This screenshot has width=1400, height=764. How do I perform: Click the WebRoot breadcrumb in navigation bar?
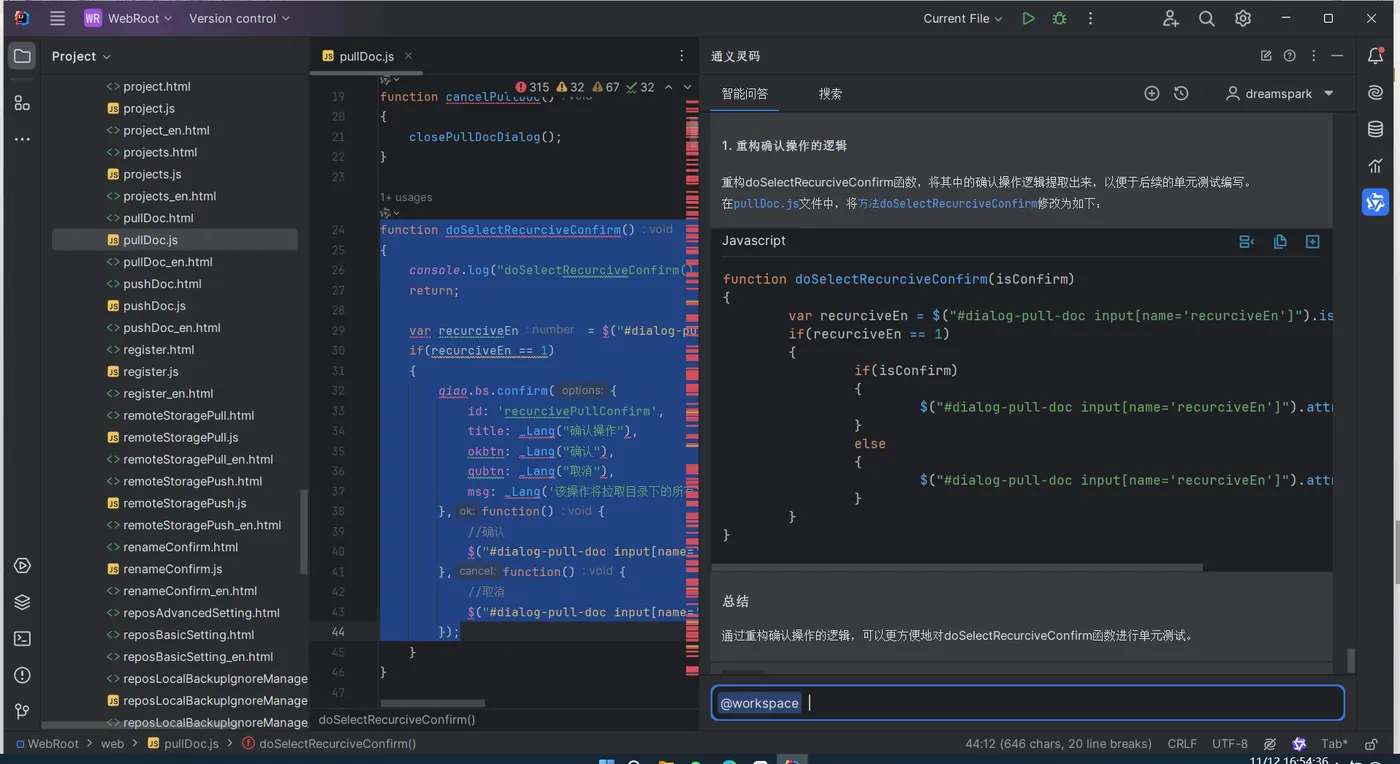pos(46,744)
